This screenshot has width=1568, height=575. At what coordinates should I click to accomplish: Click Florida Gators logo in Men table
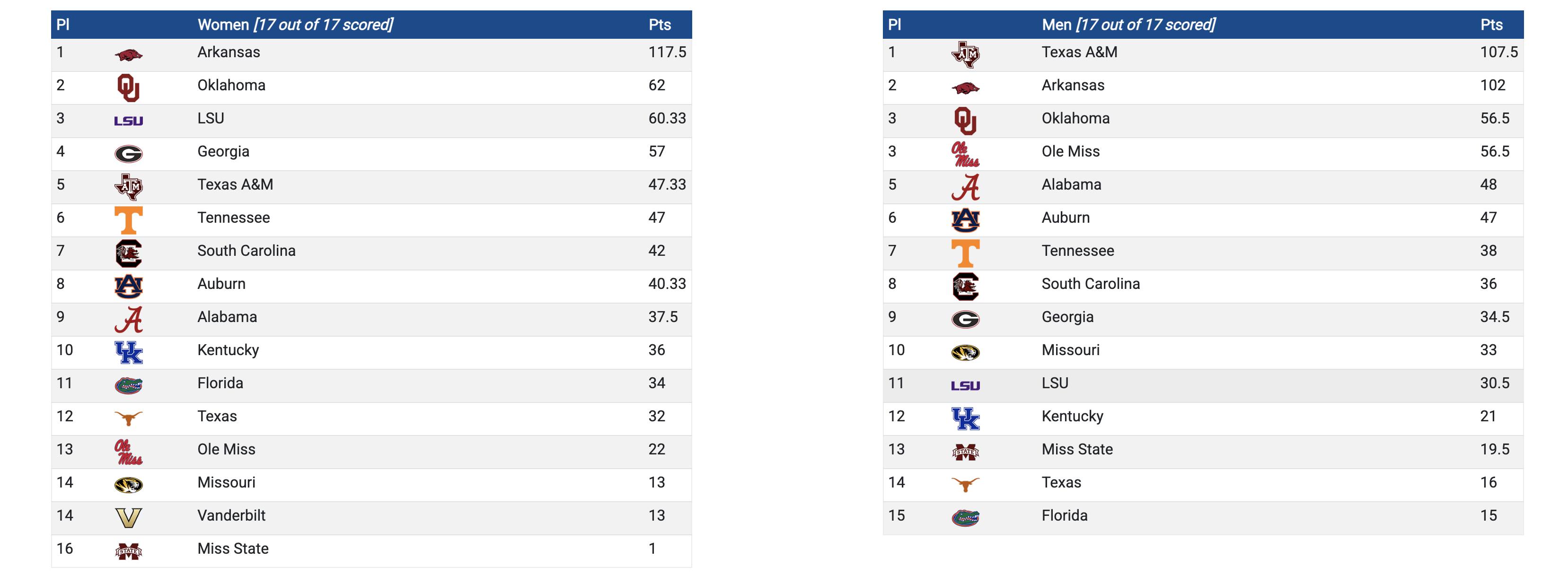coord(965,518)
